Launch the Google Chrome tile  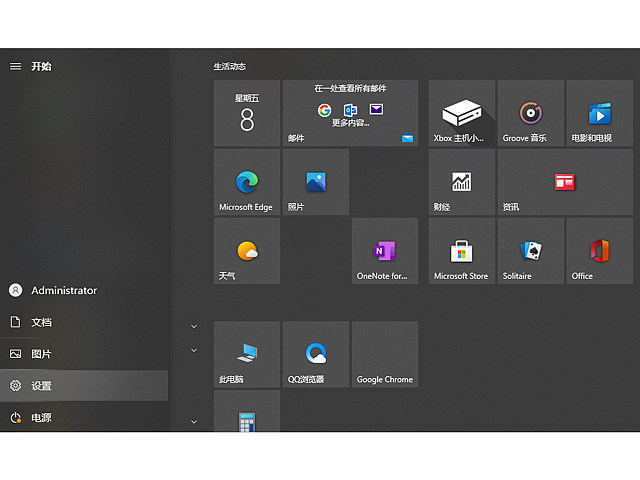(x=385, y=354)
